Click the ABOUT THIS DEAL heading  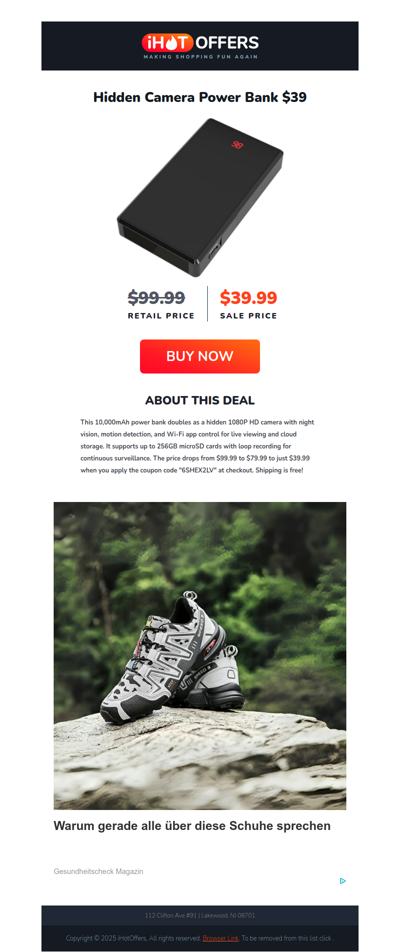(x=200, y=401)
